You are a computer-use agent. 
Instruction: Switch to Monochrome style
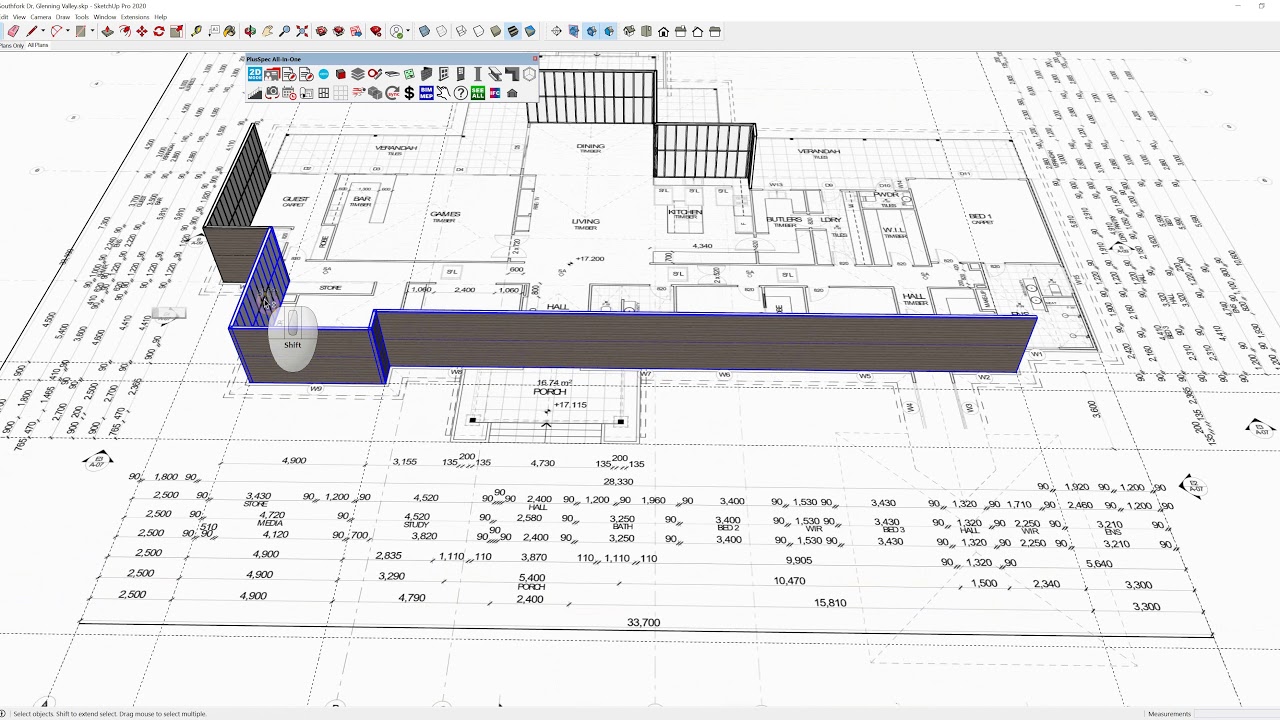(x=530, y=31)
